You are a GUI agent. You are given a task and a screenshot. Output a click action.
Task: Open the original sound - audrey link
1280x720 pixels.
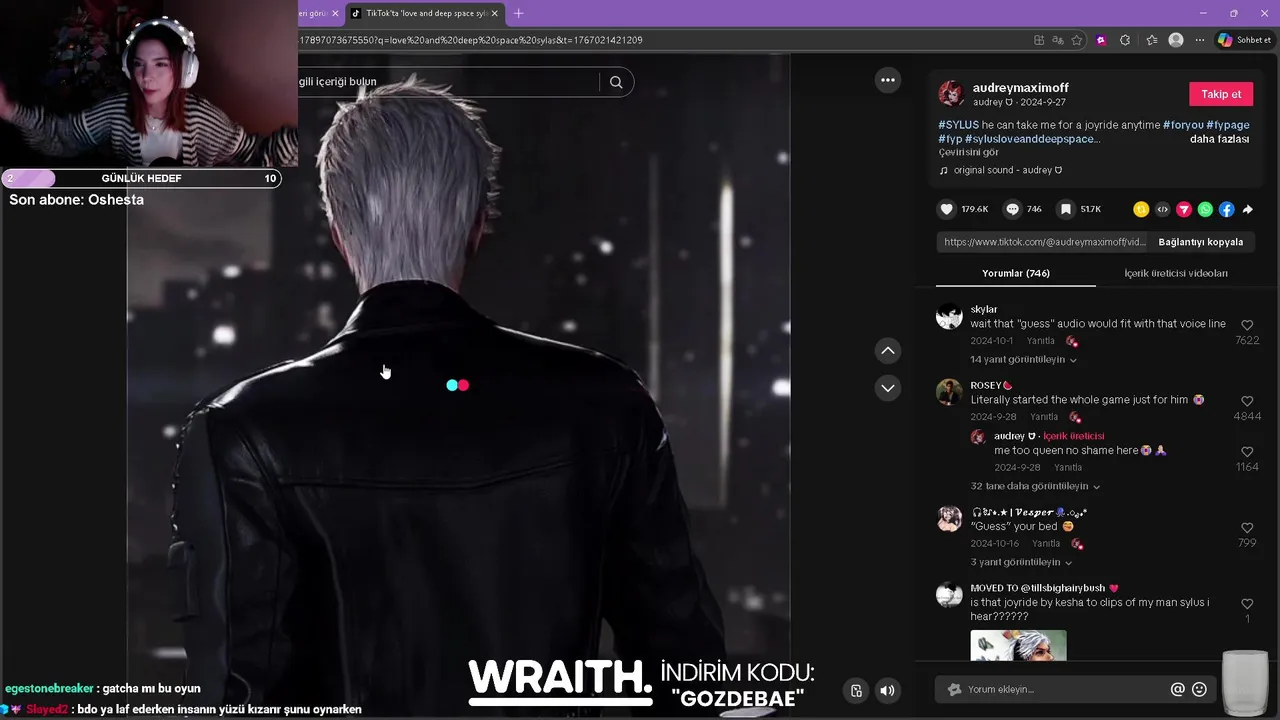[x=1007, y=170]
